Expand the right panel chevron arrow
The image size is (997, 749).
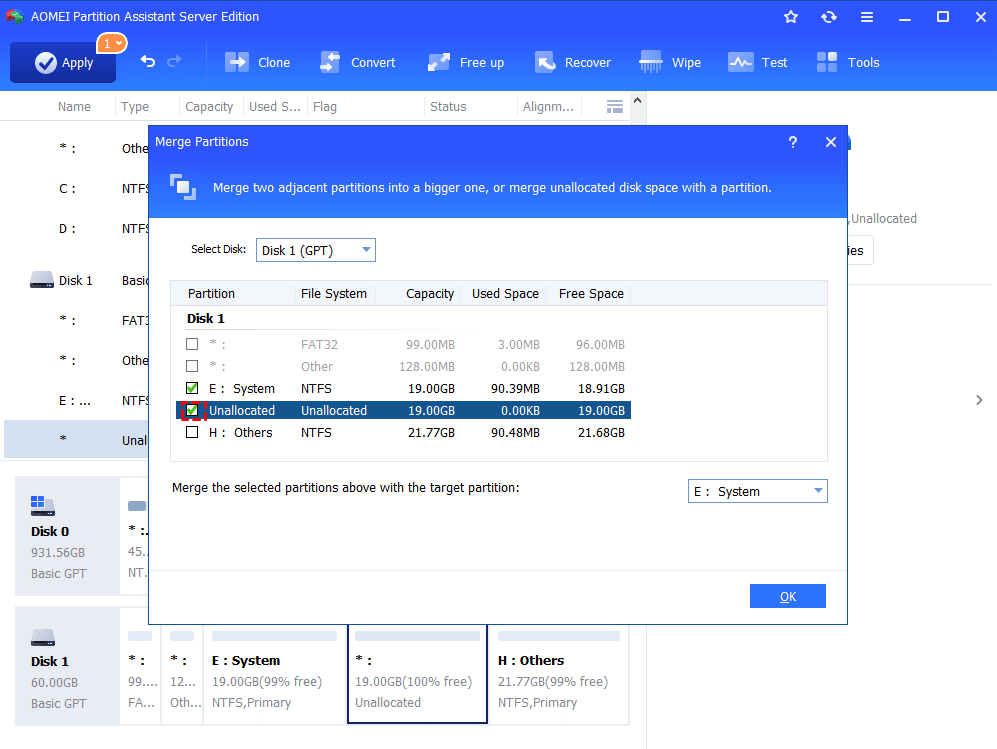pos(979,400)
